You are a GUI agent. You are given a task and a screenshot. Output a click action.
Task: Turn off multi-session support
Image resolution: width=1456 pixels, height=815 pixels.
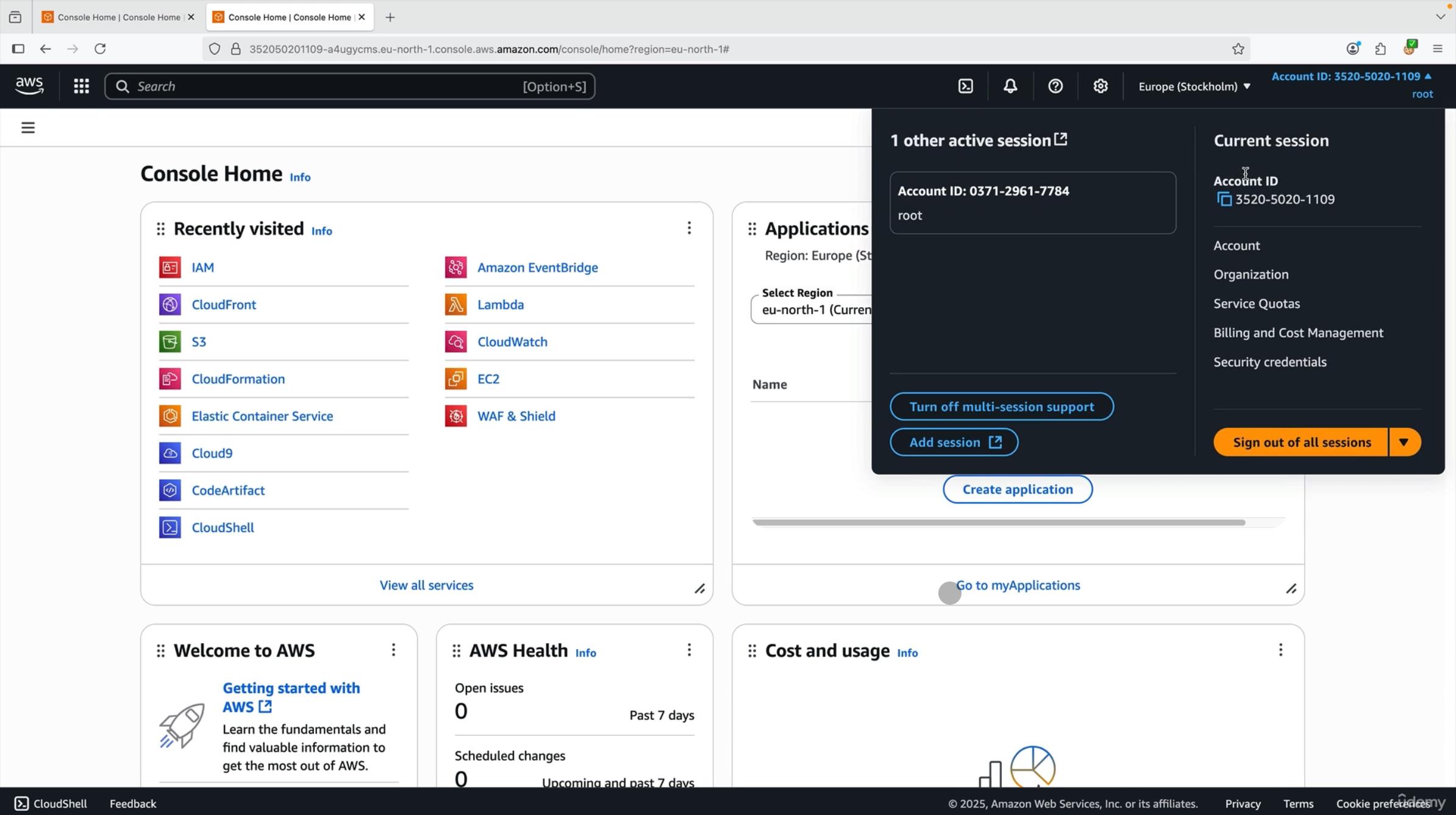pos(1001,407)
